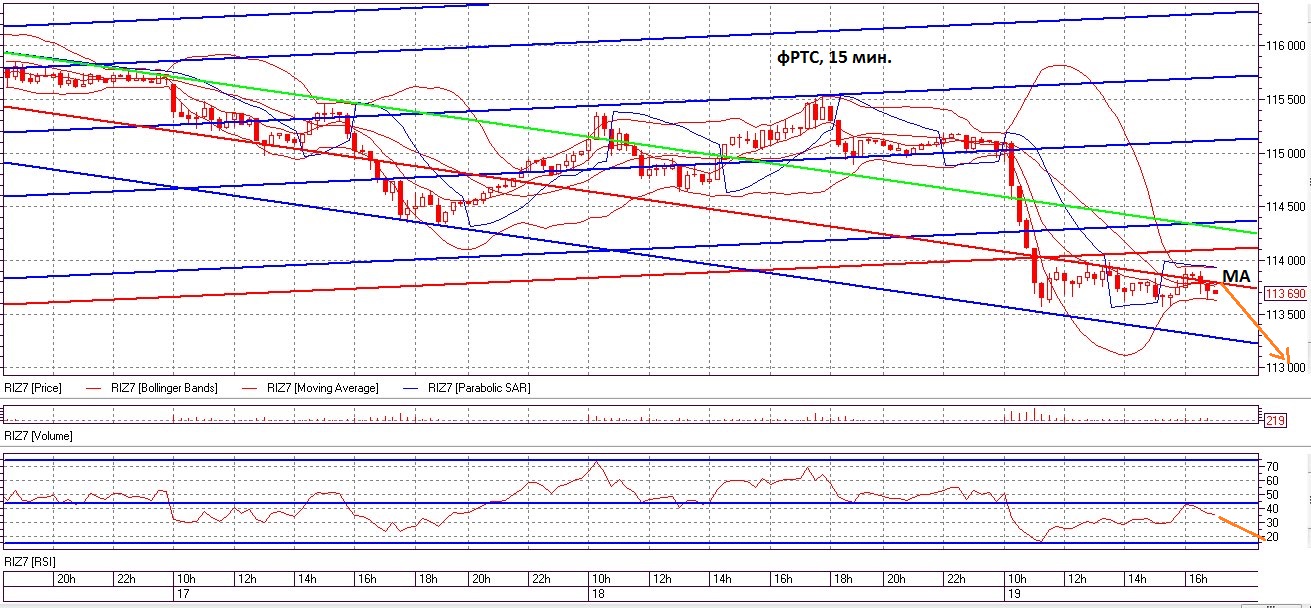The width and height of the screenshot is (1311, 608).
Task: Click the current price tag 113 690
Action: tap(1285, 294)
